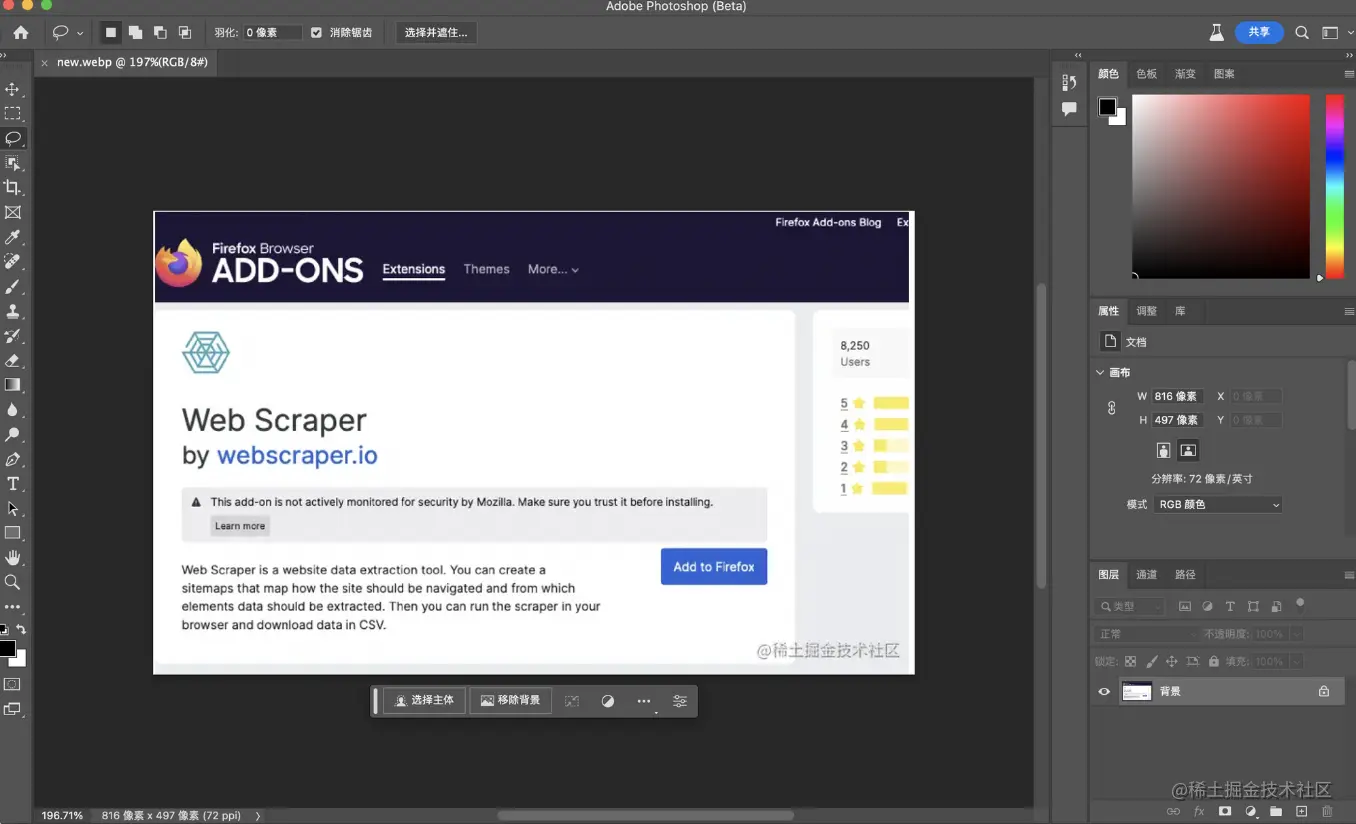Select the Path Selection tool
1356x824 pixels.
(13, 508)
